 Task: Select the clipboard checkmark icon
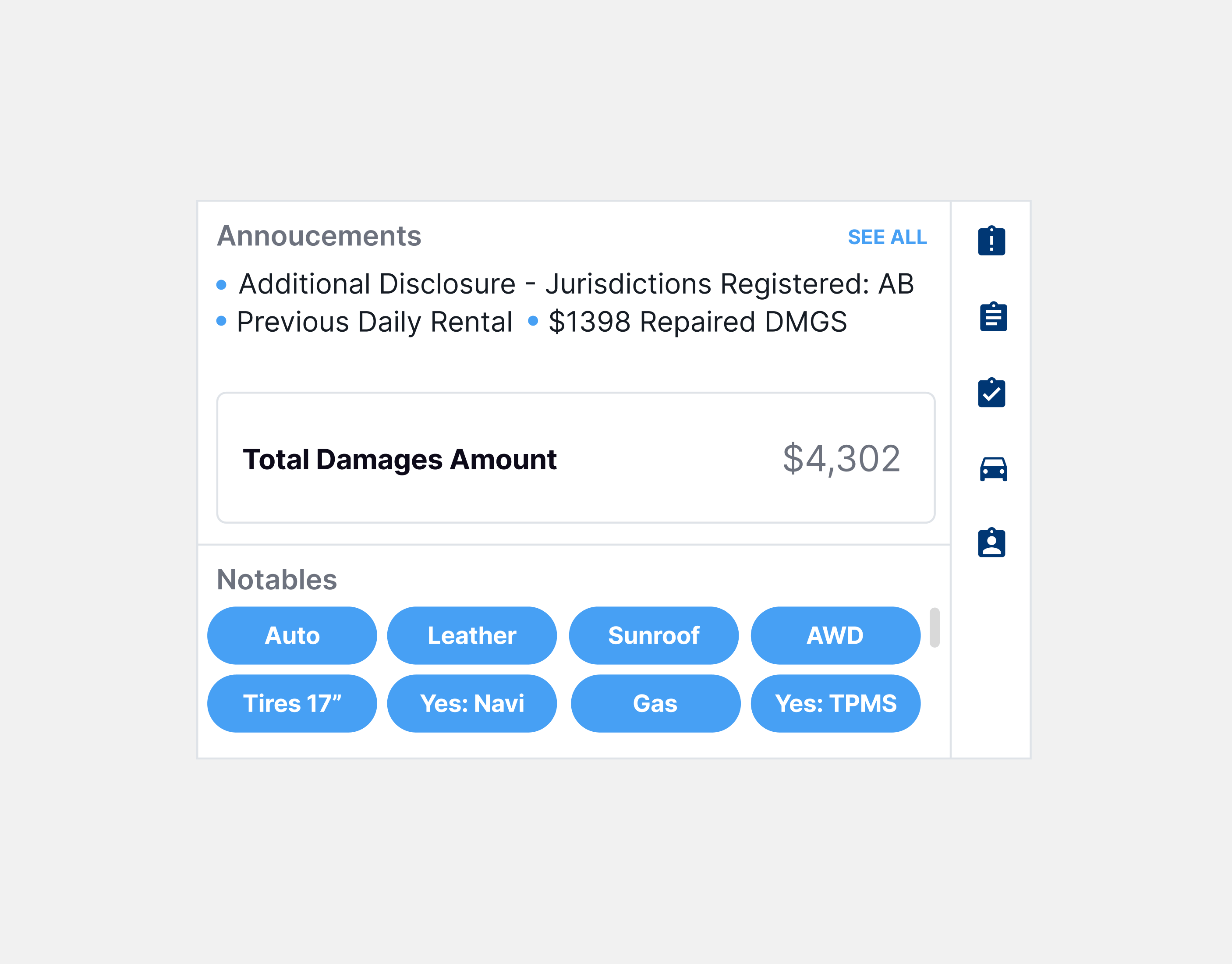point(991,393)
